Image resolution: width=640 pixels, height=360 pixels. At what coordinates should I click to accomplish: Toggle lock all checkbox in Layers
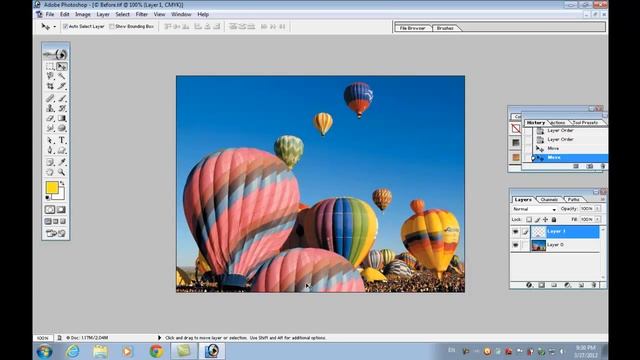(x=554, y=220)
